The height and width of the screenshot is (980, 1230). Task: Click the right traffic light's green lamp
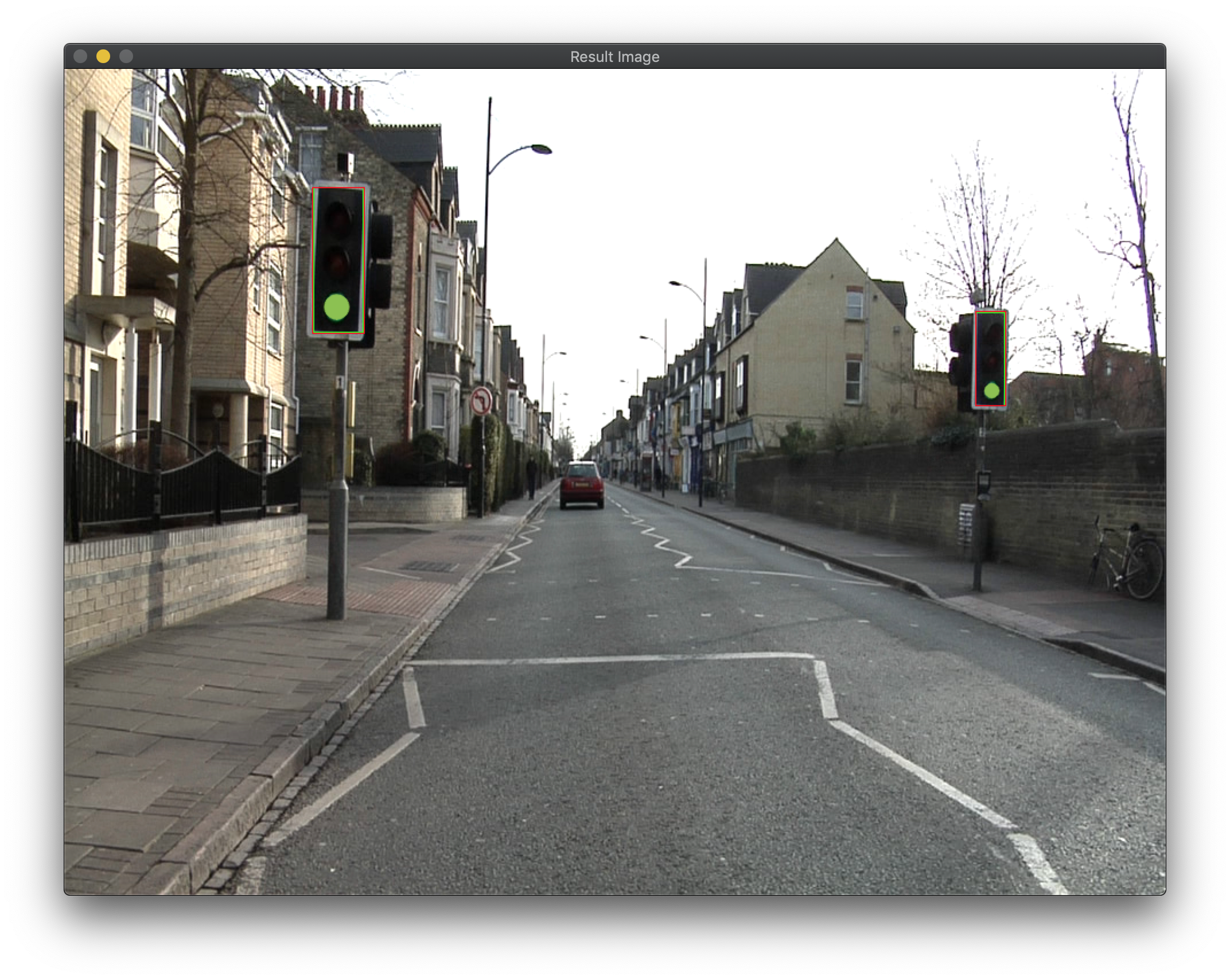(x=991, y=391)
